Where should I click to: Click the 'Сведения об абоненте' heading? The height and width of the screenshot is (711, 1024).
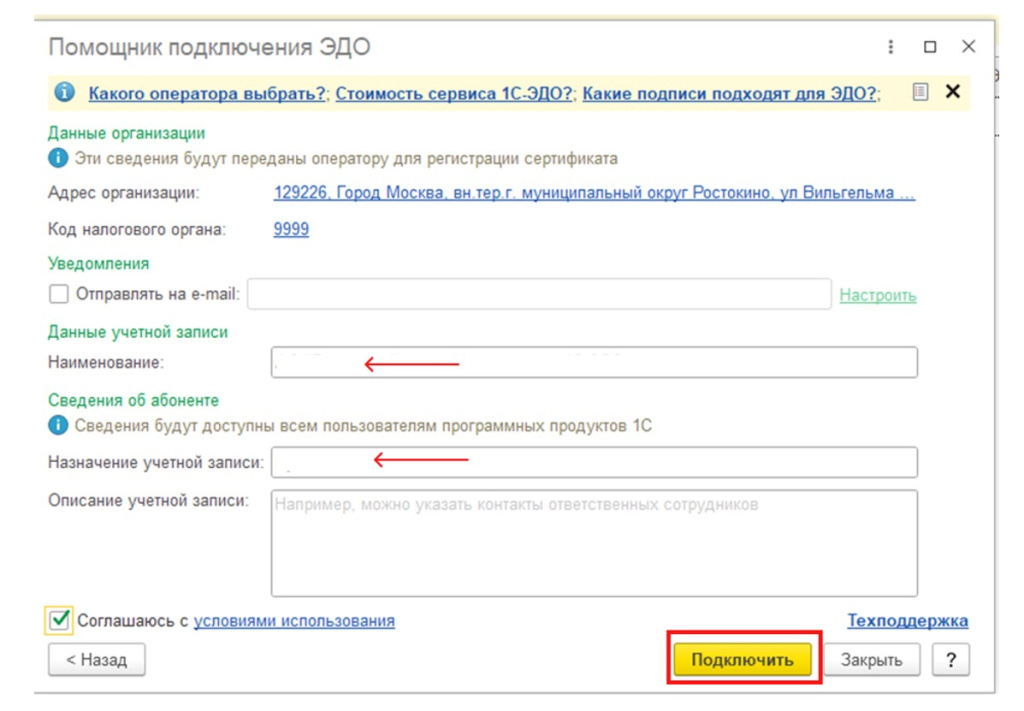pyautogui.click(x=133, y=400)
